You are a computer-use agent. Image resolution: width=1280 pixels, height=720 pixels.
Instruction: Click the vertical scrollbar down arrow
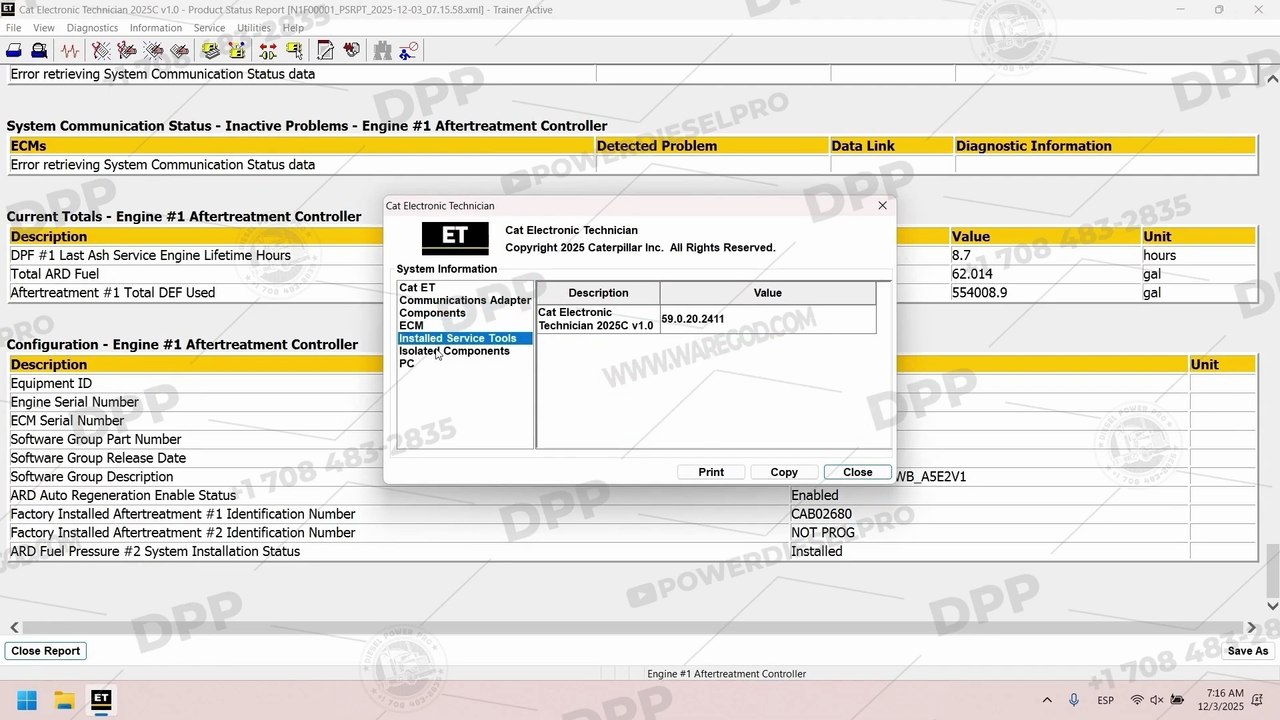pos(1273,606)
